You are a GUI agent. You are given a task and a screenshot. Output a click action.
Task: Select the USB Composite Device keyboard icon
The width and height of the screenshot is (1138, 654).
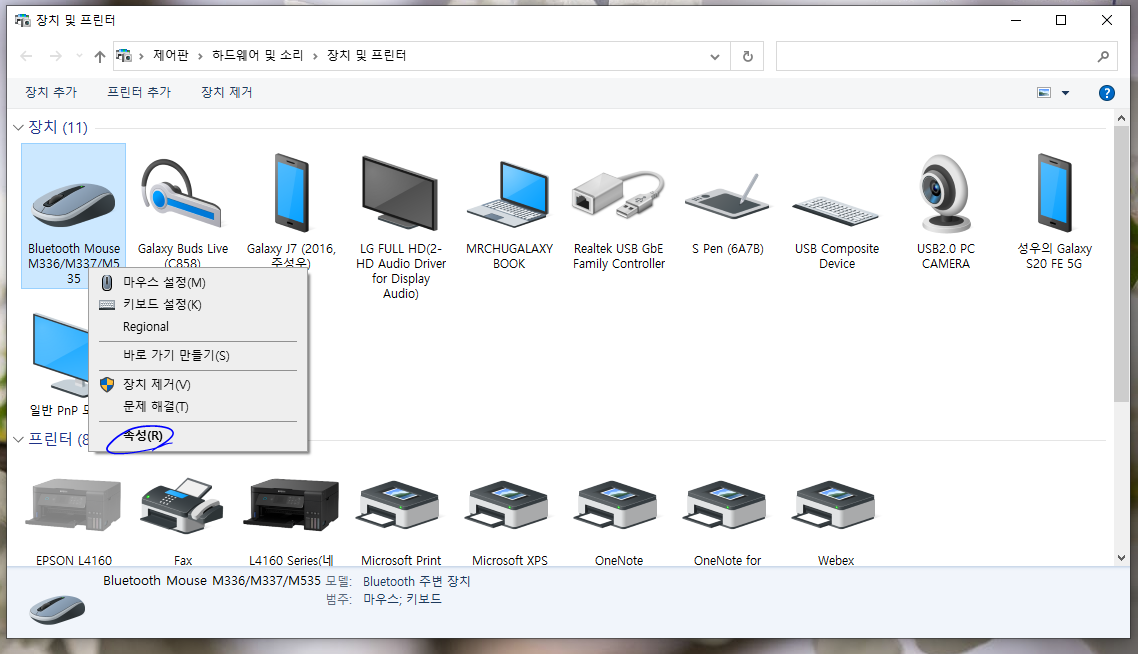pyautogui.click(x=836, y=210)
